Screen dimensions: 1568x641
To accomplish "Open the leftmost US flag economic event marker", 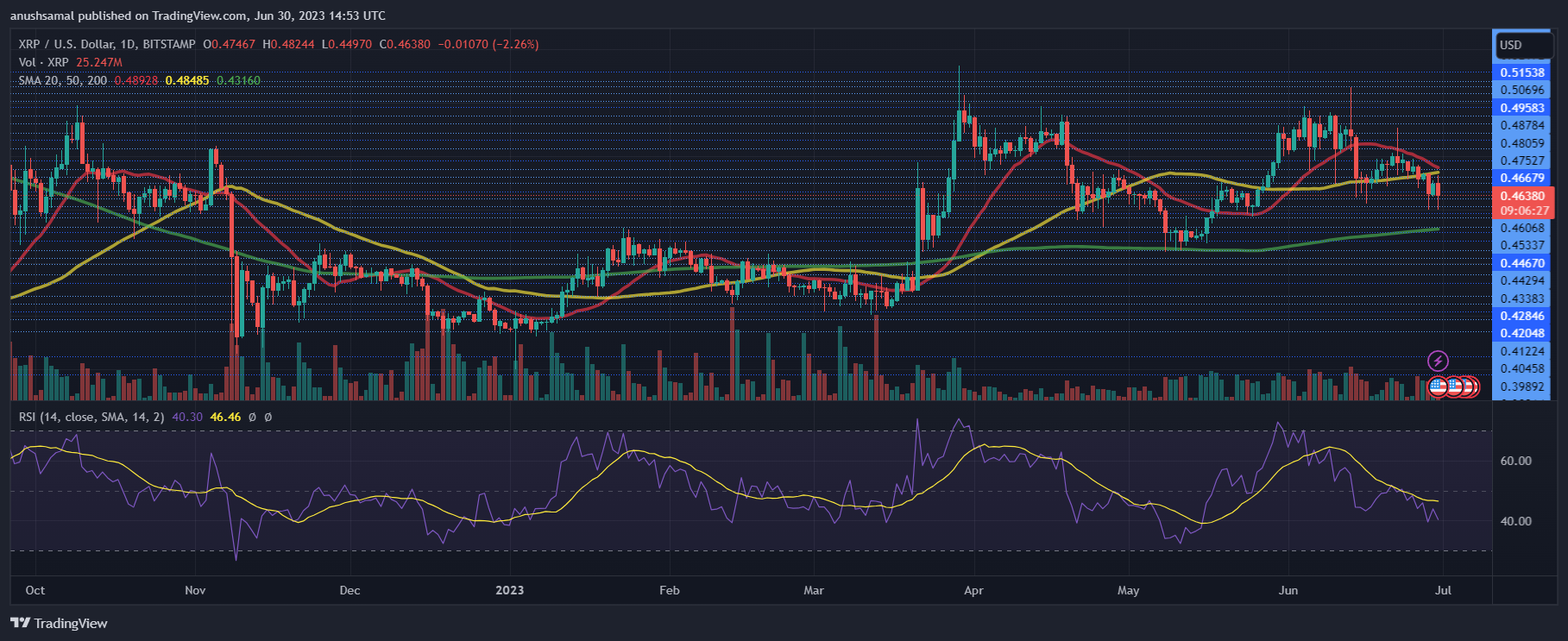I will (x=1438, y=386).
